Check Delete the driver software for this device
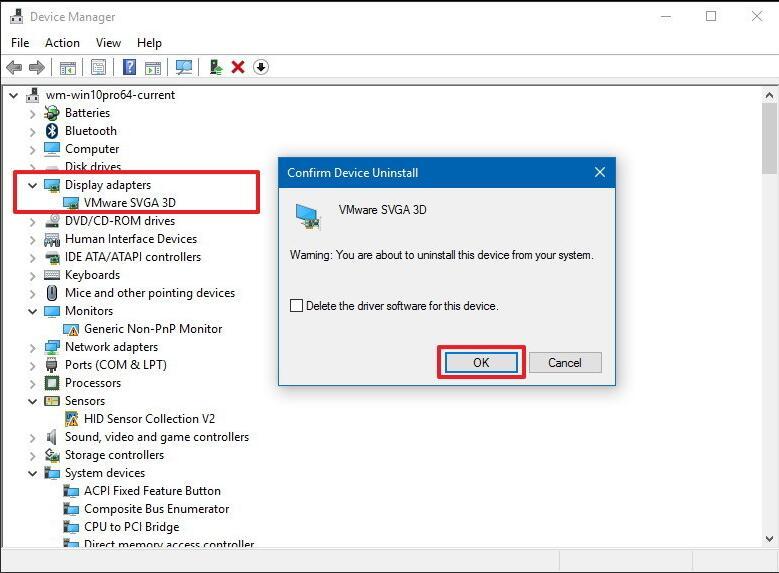 tap(296, 305)
